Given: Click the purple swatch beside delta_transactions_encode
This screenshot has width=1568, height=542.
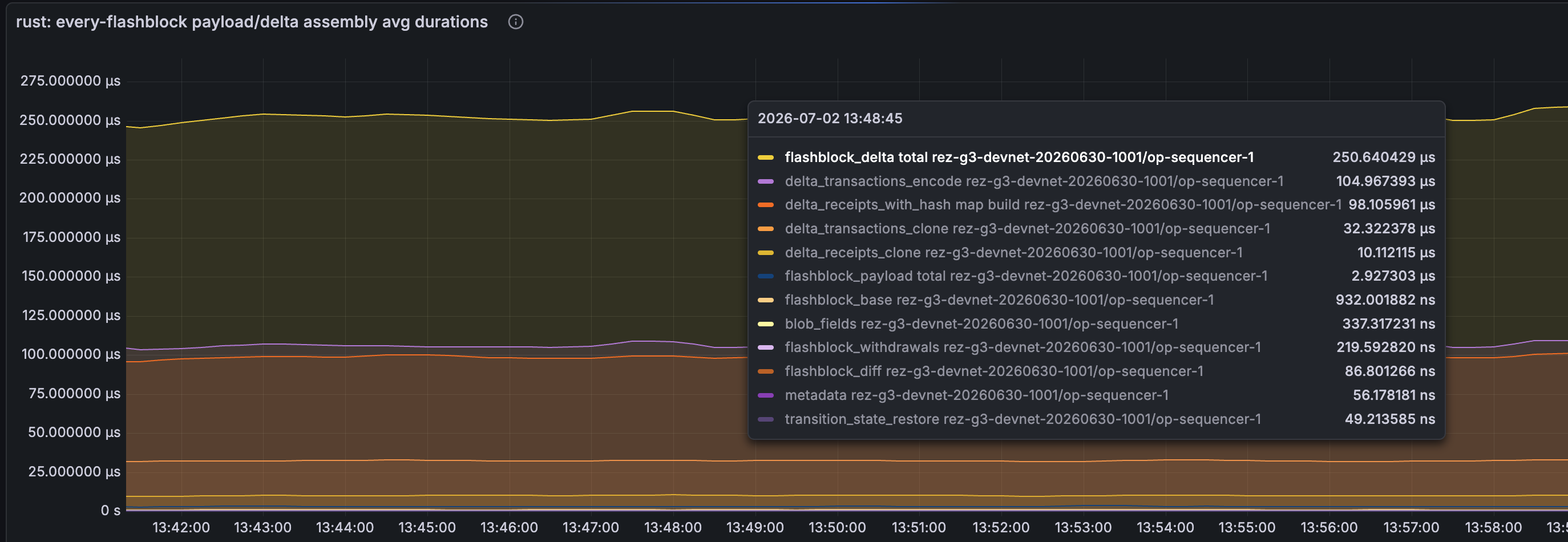Looking at the screenshot, I should tap(765, 181).
